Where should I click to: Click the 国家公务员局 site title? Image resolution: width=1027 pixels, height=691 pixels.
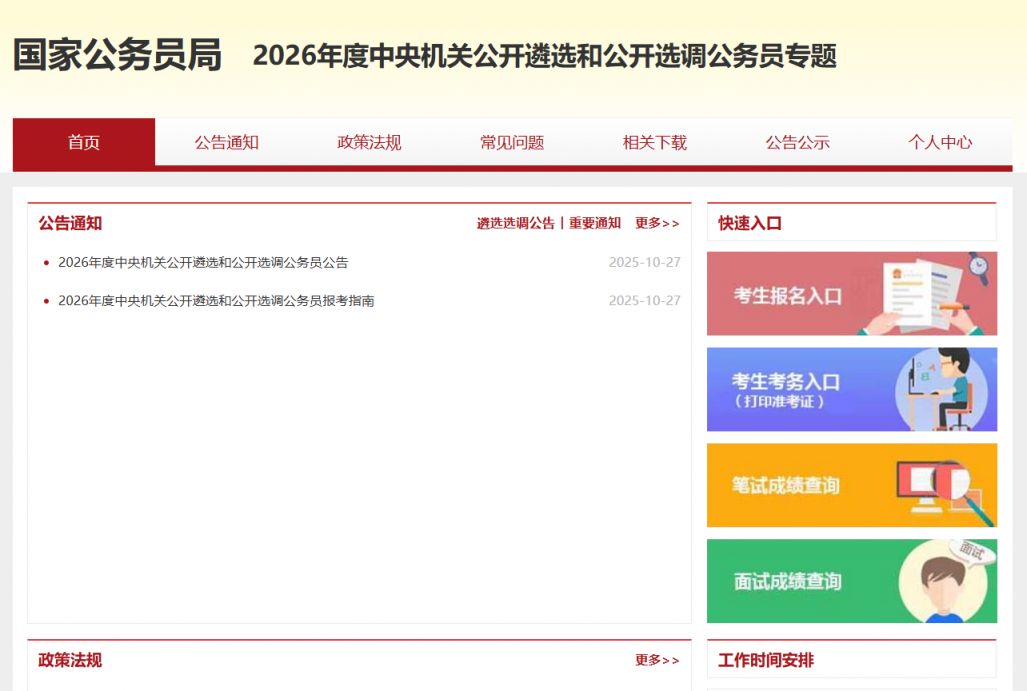pyautogui.click(x=117, y=55)
